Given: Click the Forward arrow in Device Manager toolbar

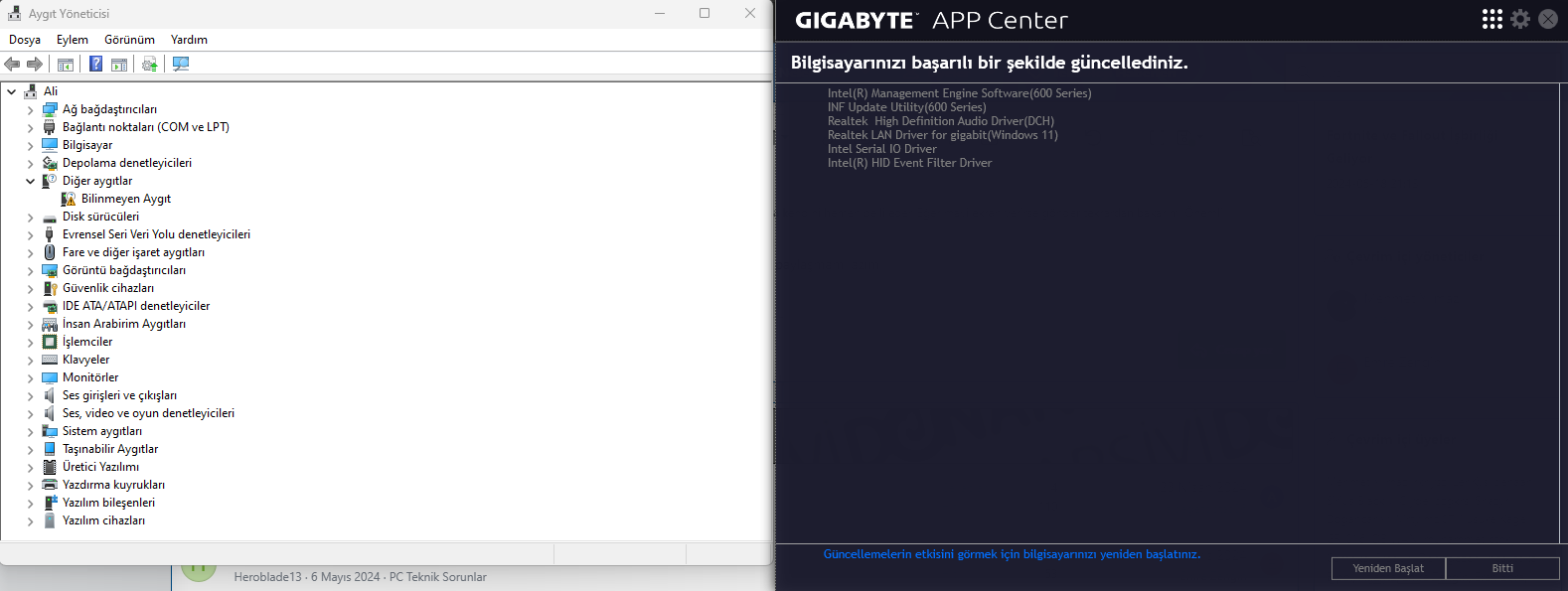Looking at the screenshot, I should pyautogui.click(x=35, y=64).
